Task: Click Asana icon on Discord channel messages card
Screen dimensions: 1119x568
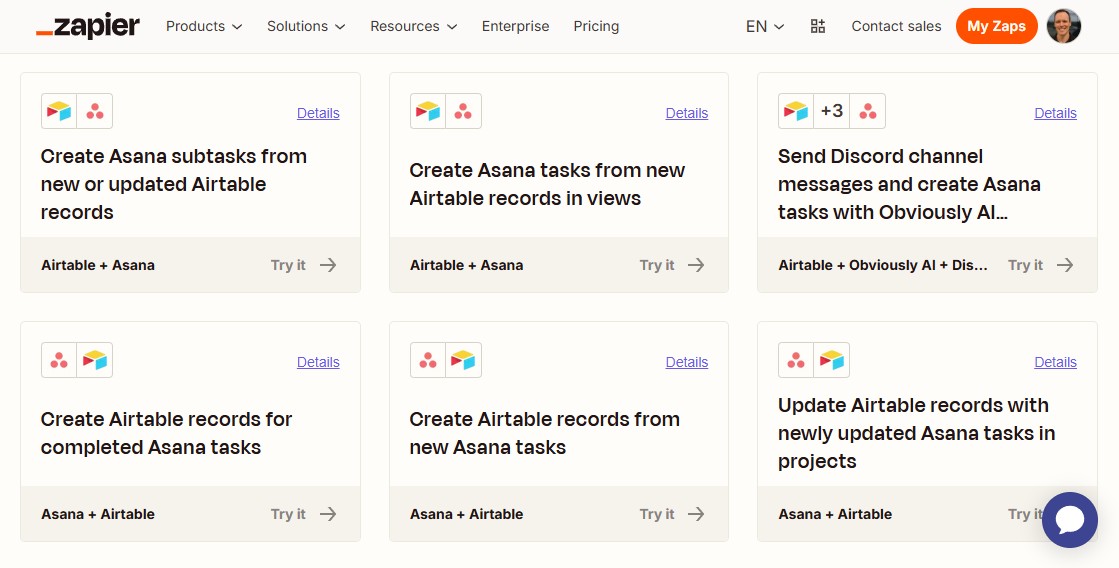Action: point(868,111)
